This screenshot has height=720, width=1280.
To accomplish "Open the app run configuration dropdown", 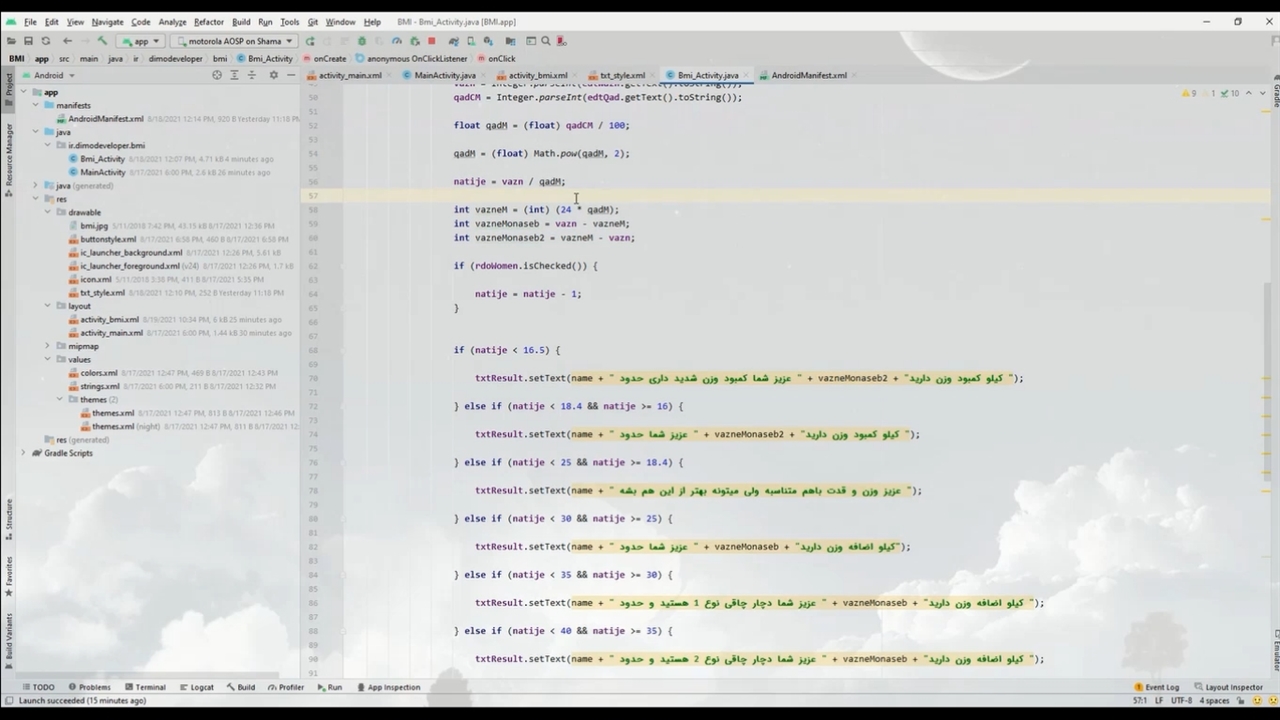I will tap(140, 41).
